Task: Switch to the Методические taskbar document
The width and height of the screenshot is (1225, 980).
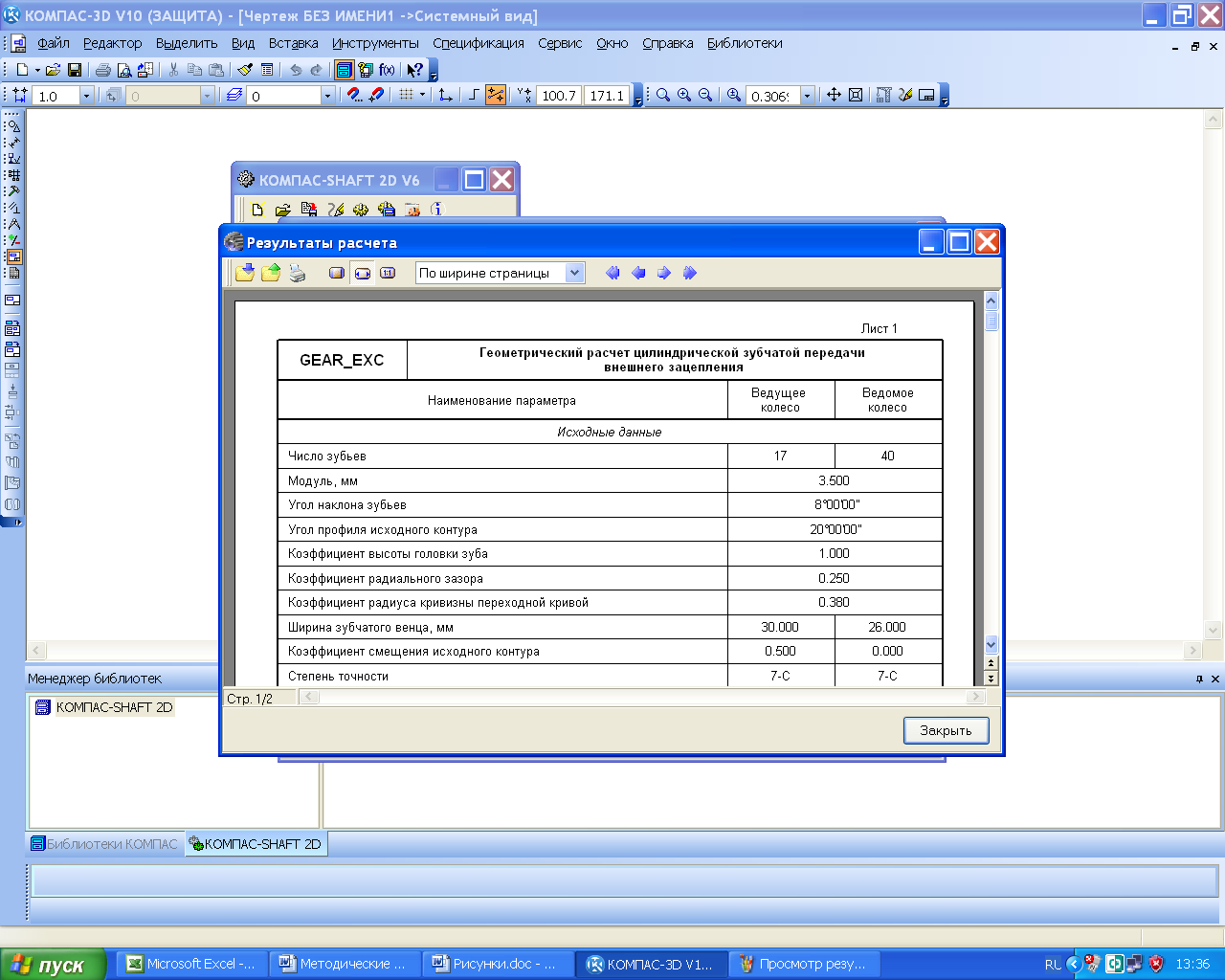Action: point(345,964)
